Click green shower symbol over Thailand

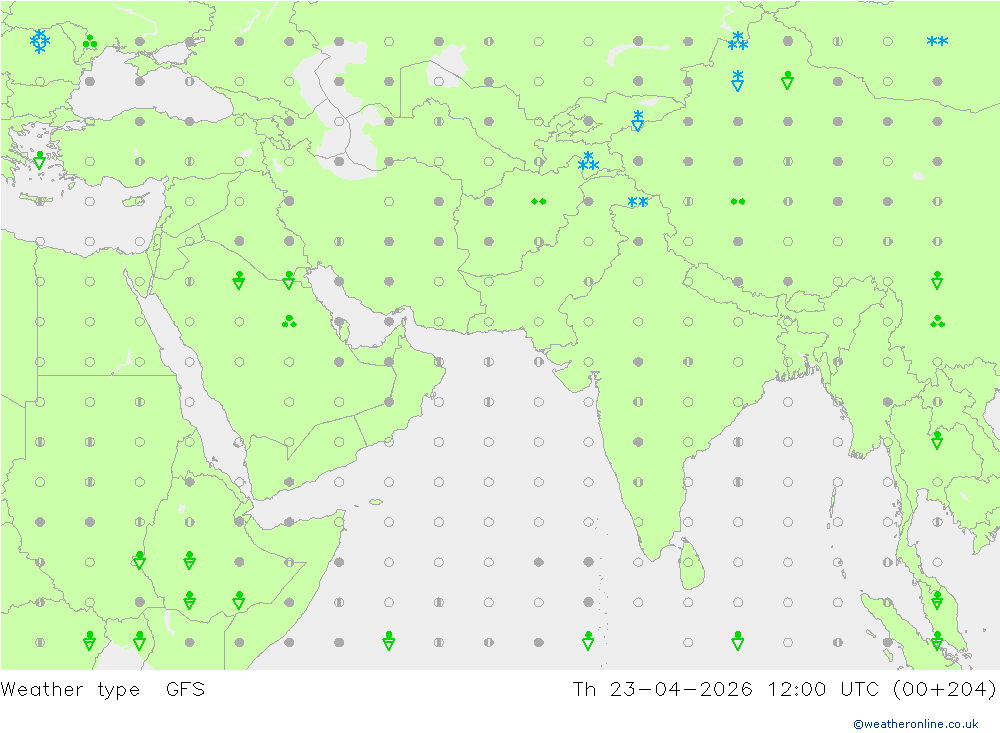coord(938,440)
